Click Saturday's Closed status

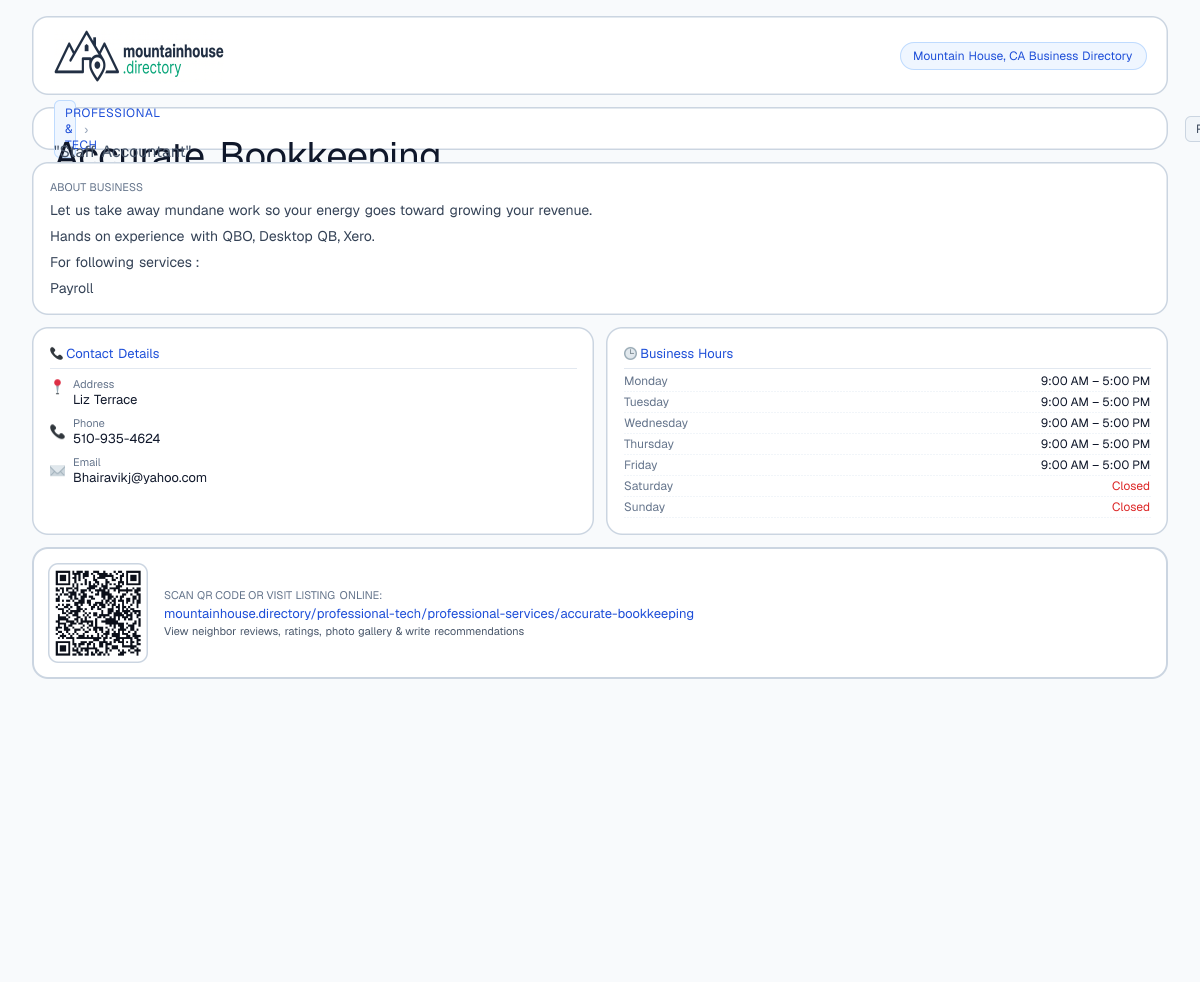[1131, 486]
